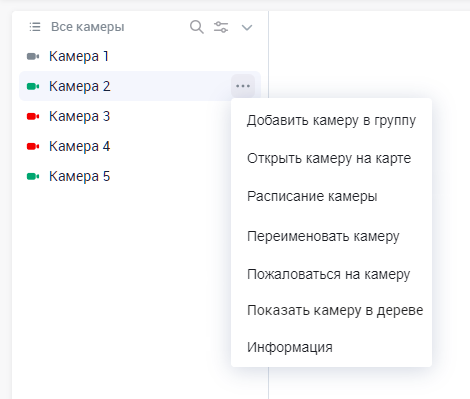Image resolution: width=470 pixels, height=399 pixels.
Task: Select Камера 1 in the list
Action: coord(140,56)
